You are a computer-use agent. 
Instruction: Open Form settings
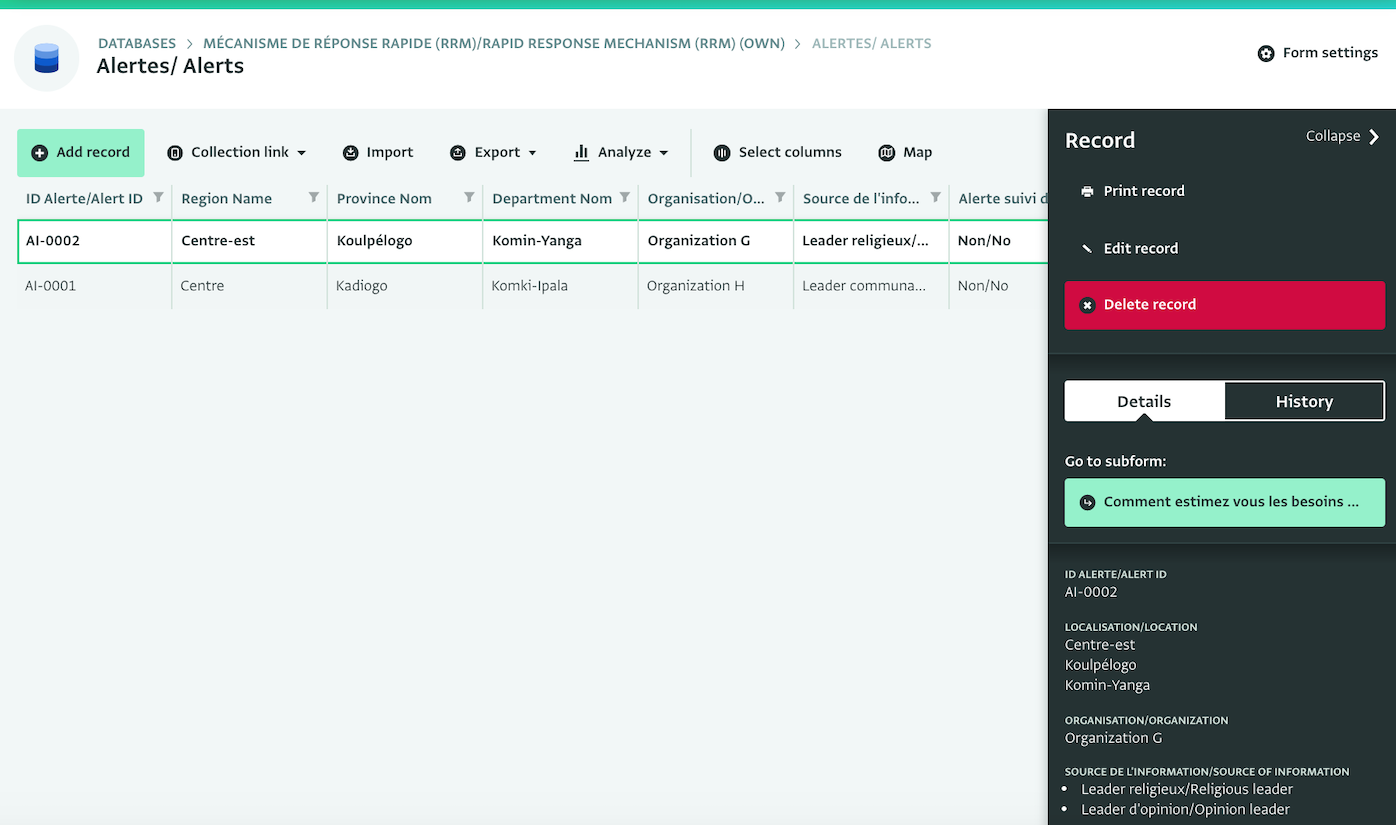point(1318,53)
